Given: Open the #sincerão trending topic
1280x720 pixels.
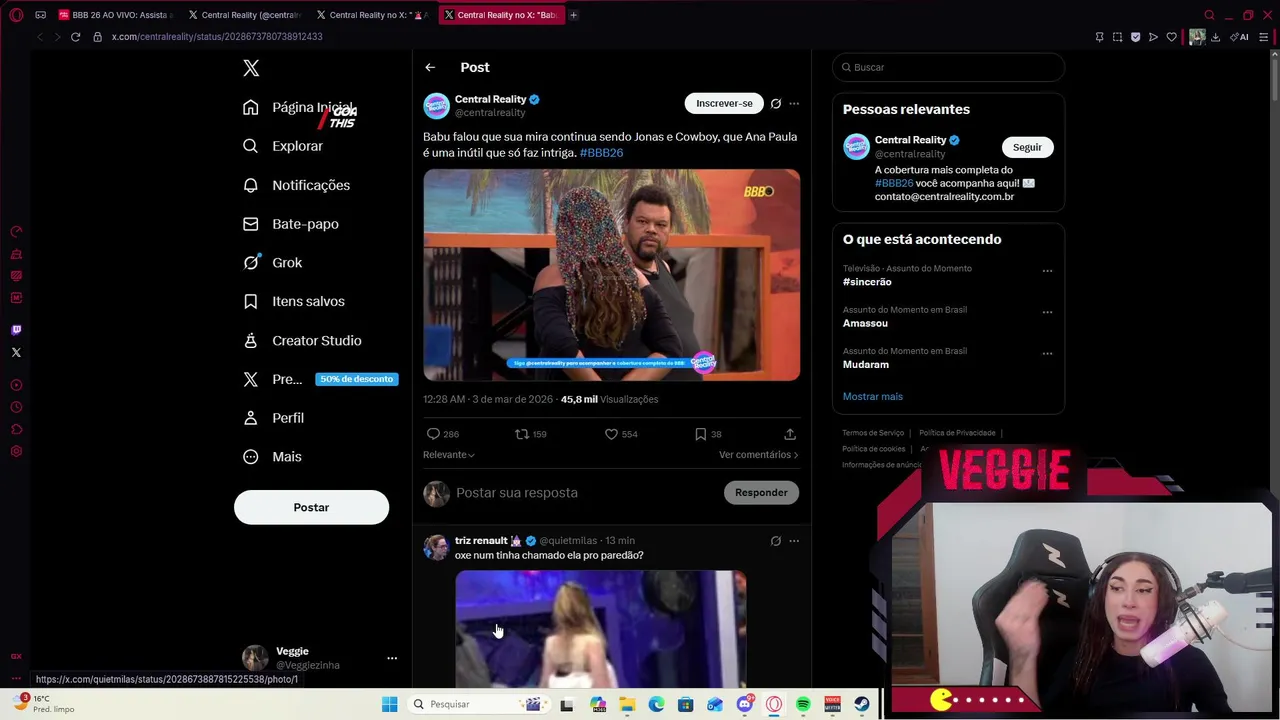Looking at the screenshot, I should click(x=867, y=282).
